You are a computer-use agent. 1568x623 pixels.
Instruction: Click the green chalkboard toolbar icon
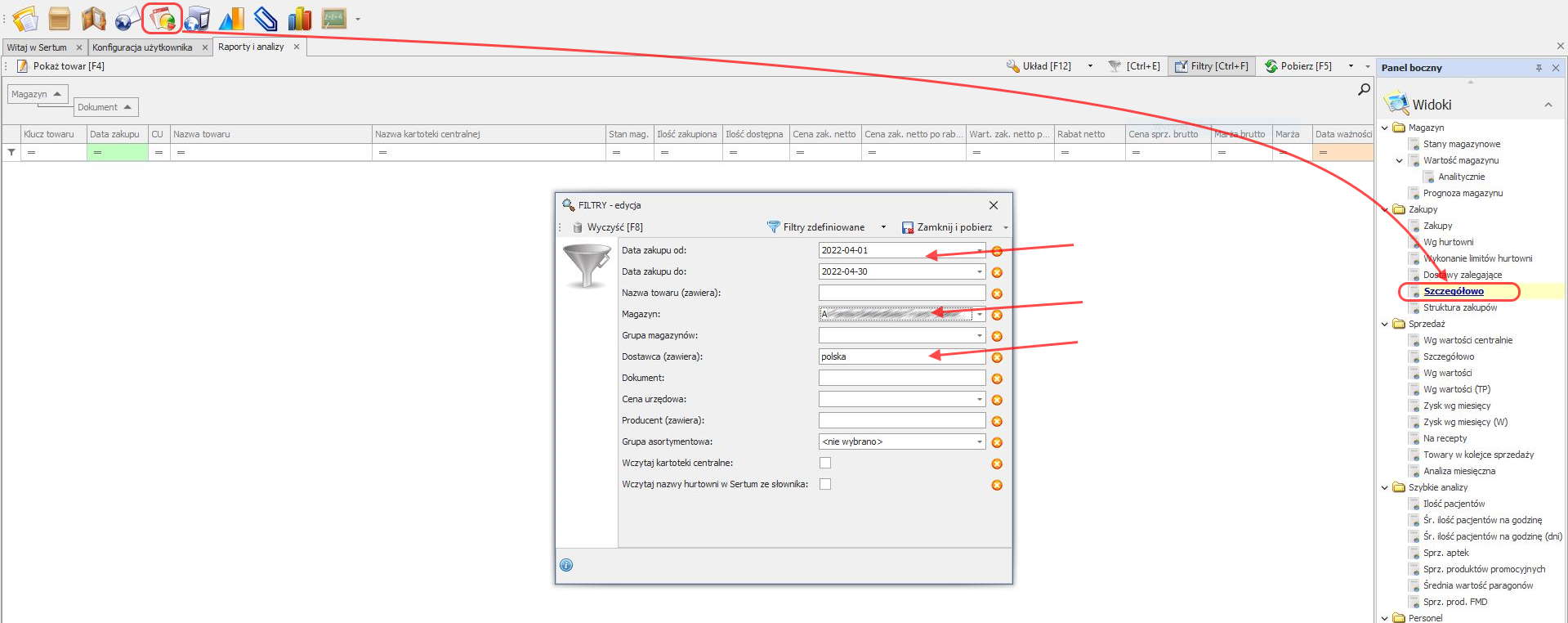tap(333, 18)
